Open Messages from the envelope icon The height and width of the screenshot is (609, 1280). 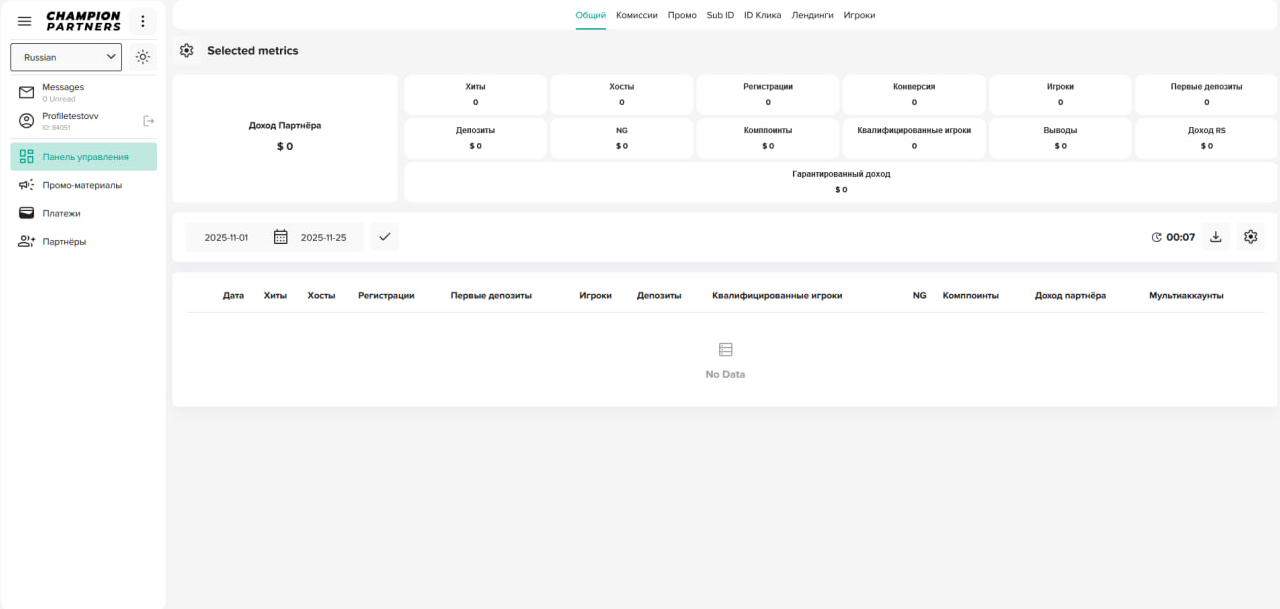point(27,92)
